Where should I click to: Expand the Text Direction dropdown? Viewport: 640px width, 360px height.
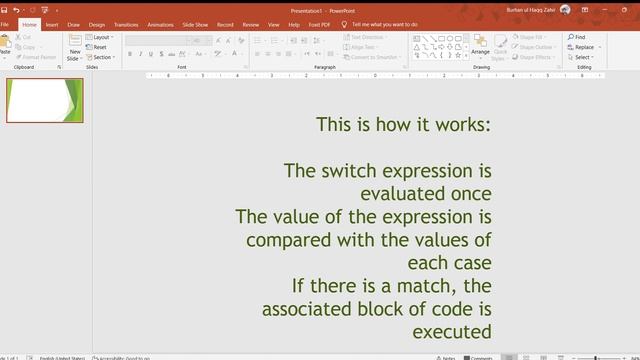[x=365, y=37]
